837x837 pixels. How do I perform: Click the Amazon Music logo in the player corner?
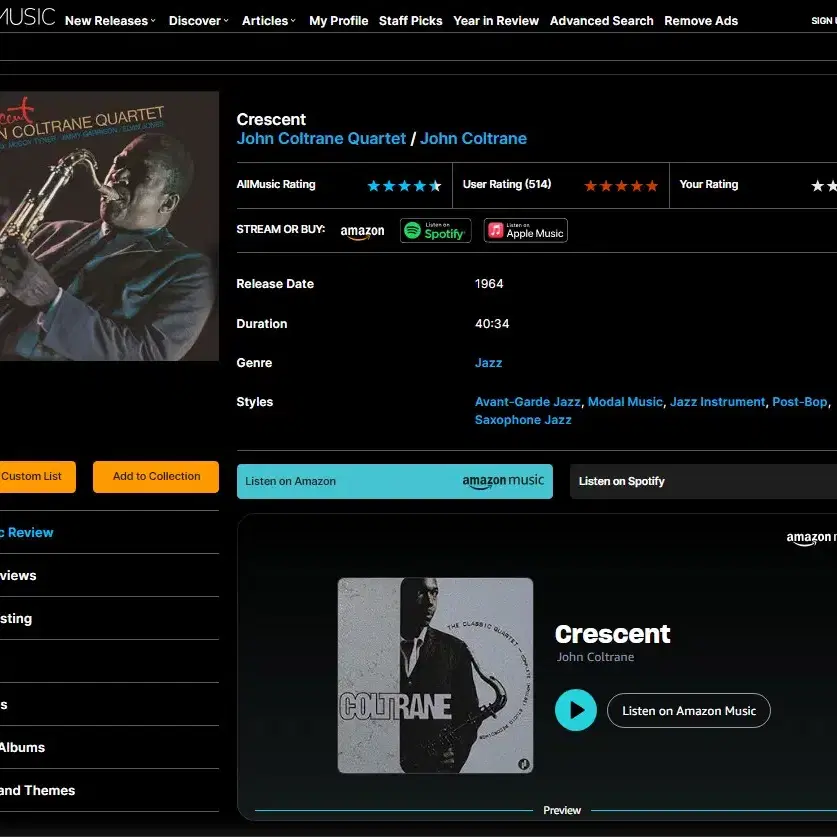click(811, 538)
